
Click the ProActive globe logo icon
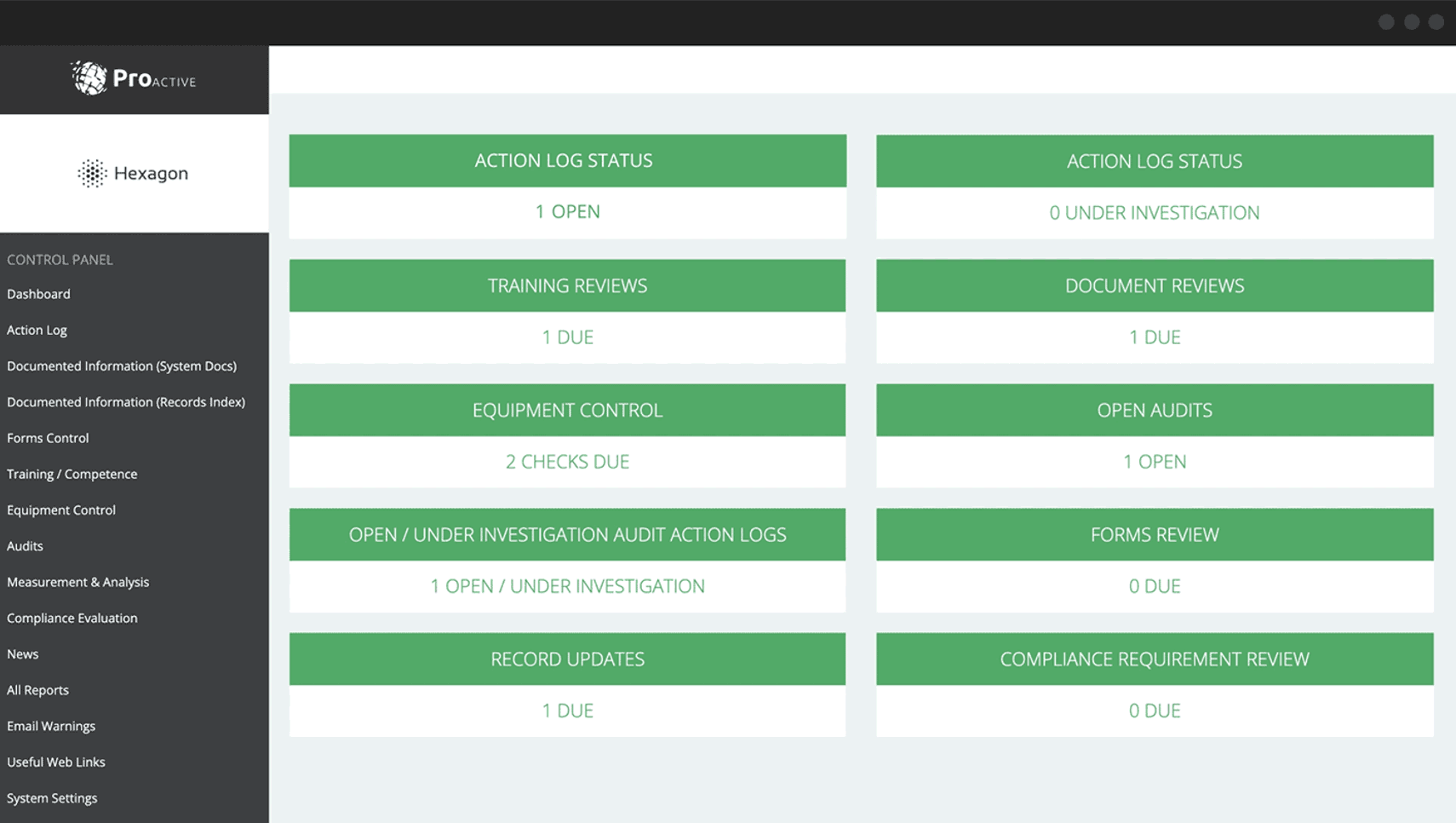pyautogui.click(x=89, y=78)
